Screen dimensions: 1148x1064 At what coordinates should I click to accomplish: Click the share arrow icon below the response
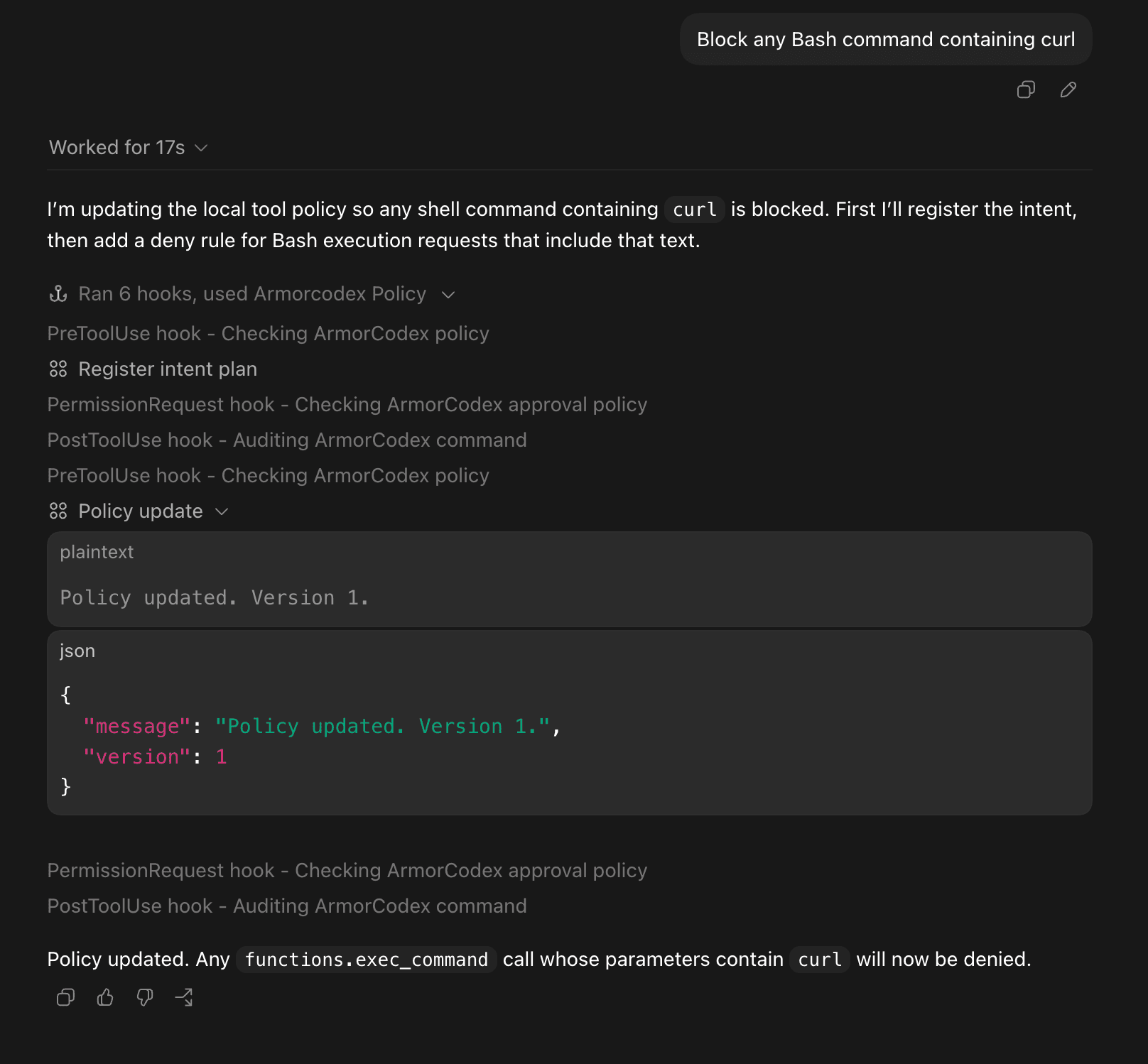pyautogui.click(x=184, y=998)
